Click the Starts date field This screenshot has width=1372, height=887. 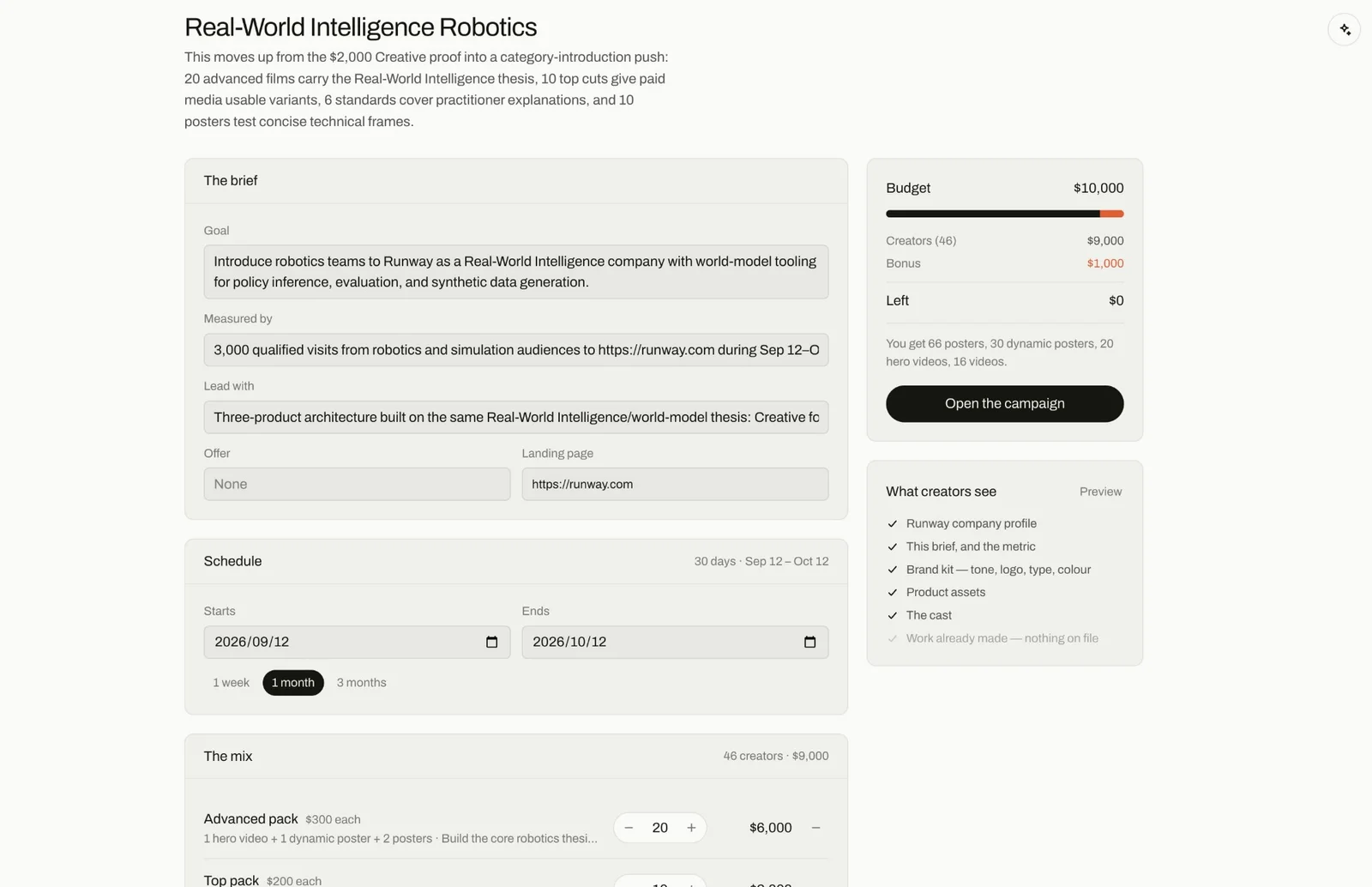[x=357, y=642]
